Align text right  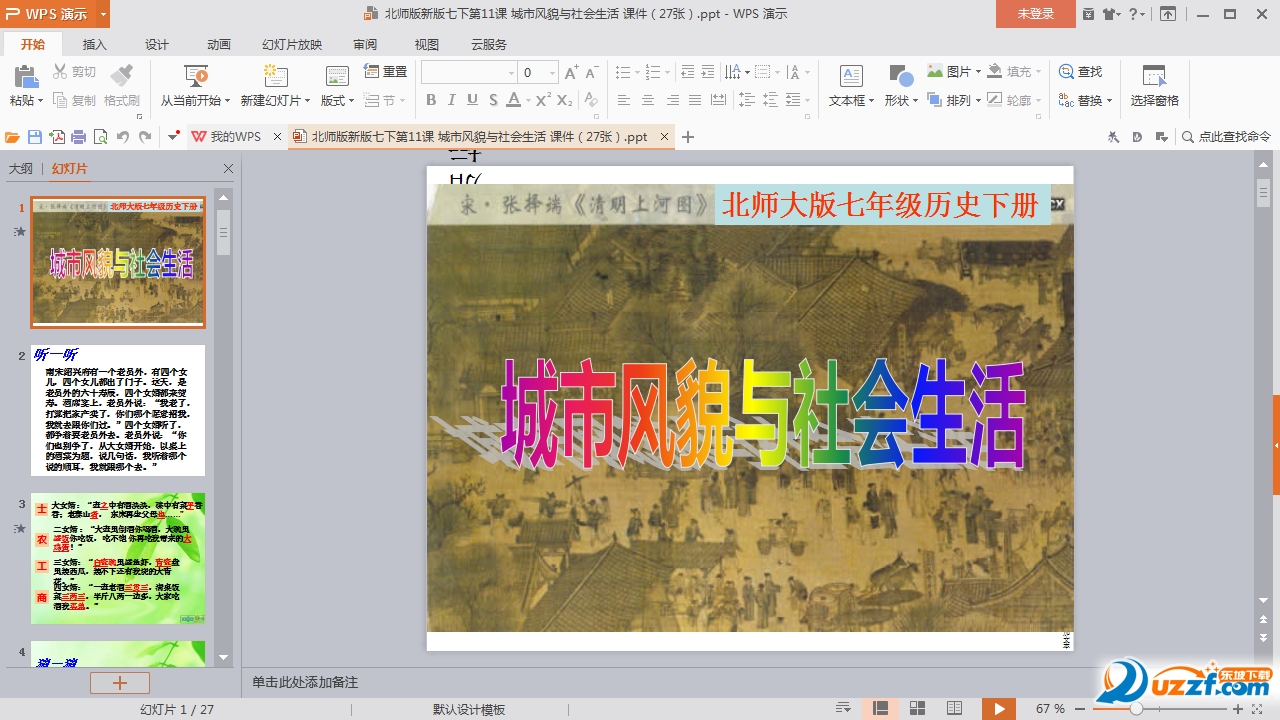coord(672,100)
